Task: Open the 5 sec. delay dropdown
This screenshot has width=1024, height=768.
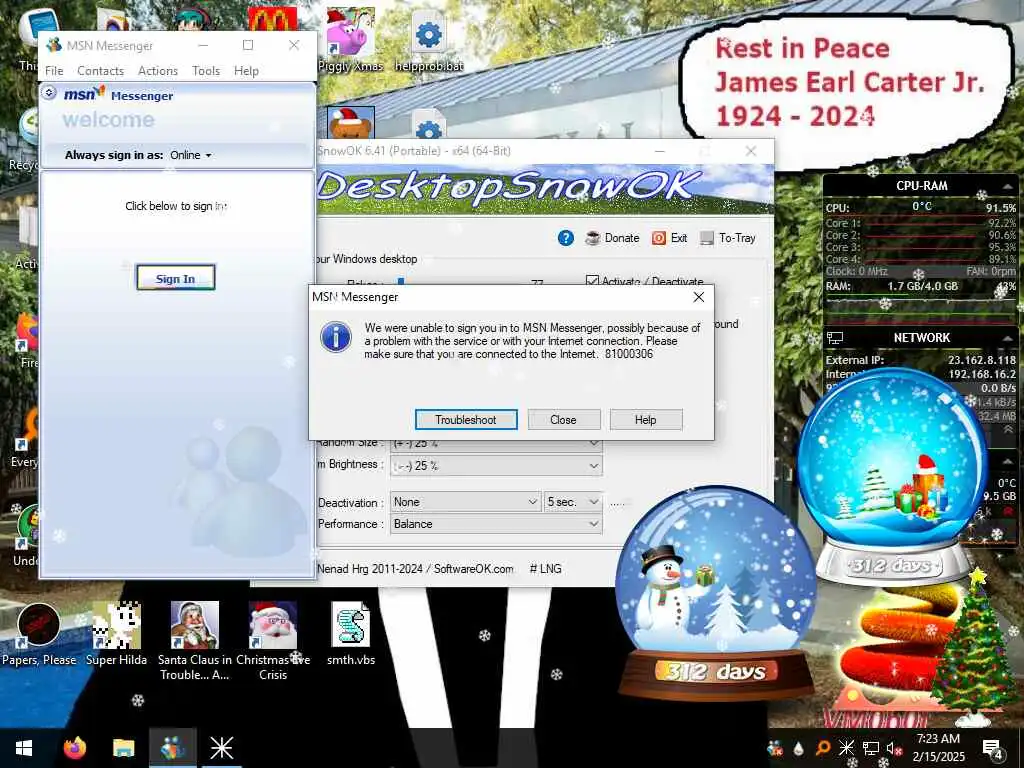Action: pos(573,502)
